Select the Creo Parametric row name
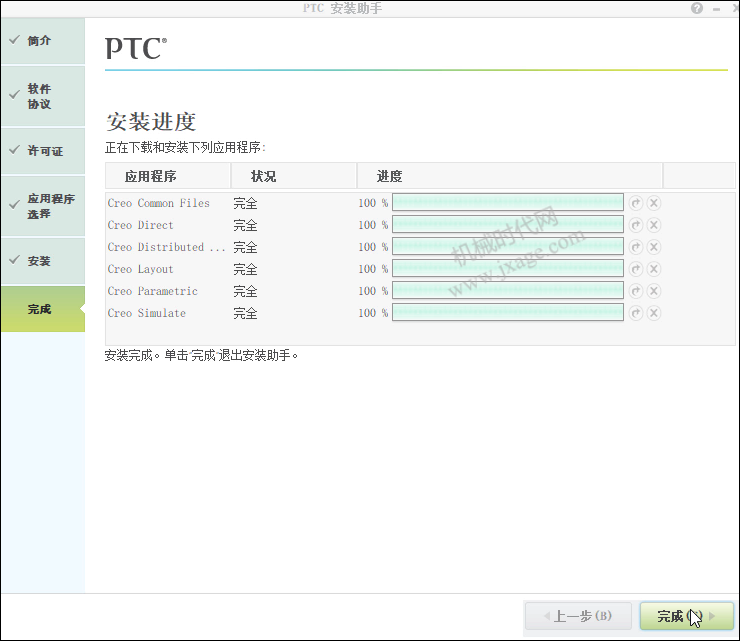This screenshot has width=740, height=641. (x=152, y=291)
